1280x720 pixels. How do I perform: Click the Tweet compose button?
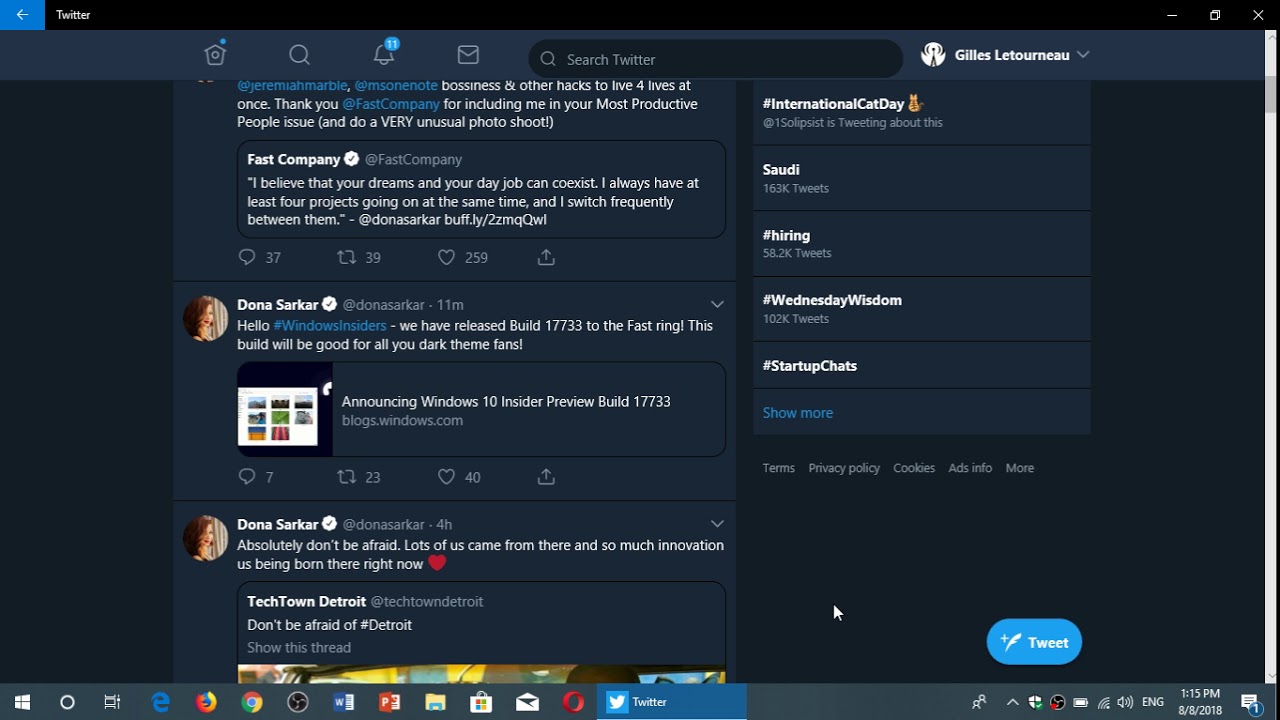(x=1034, y=642)
